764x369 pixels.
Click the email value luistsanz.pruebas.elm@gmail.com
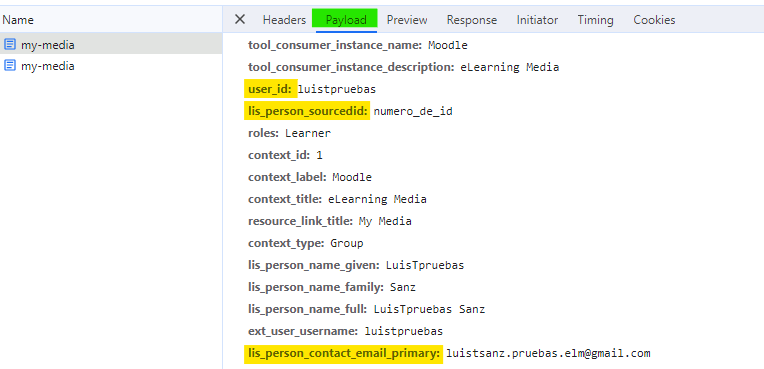pyautogui.click(x=548, y=353)
